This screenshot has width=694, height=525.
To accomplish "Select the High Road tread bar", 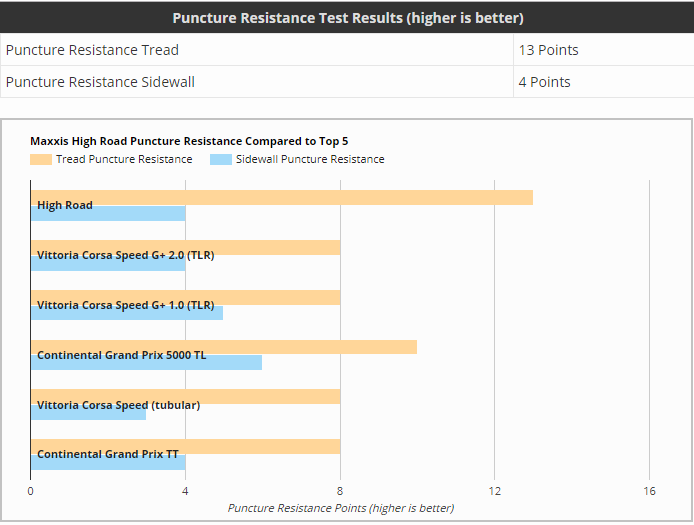I will point(282,198).
